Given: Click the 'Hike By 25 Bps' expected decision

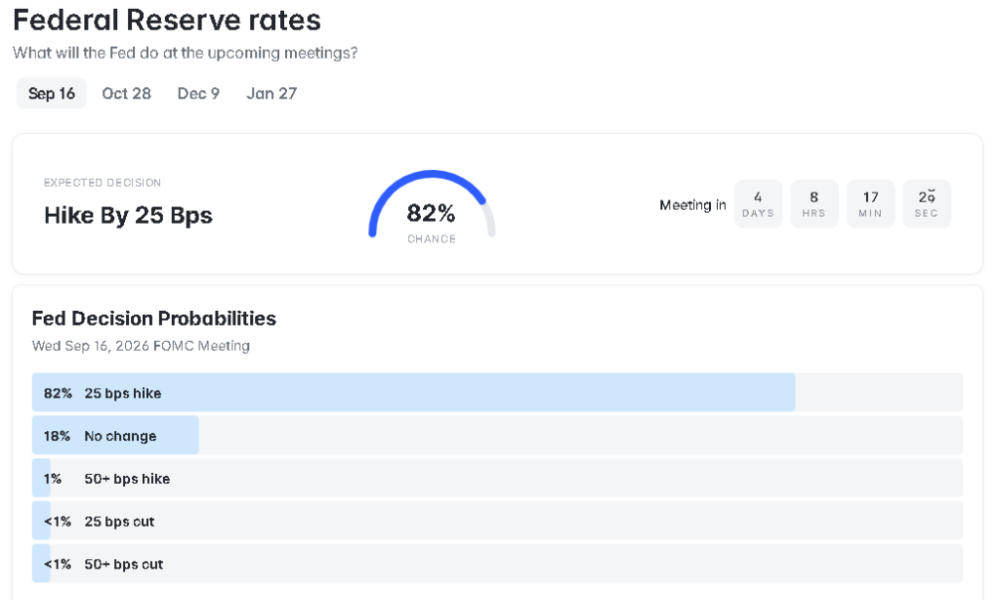Looking at the screenshot, I should (128, 216).
